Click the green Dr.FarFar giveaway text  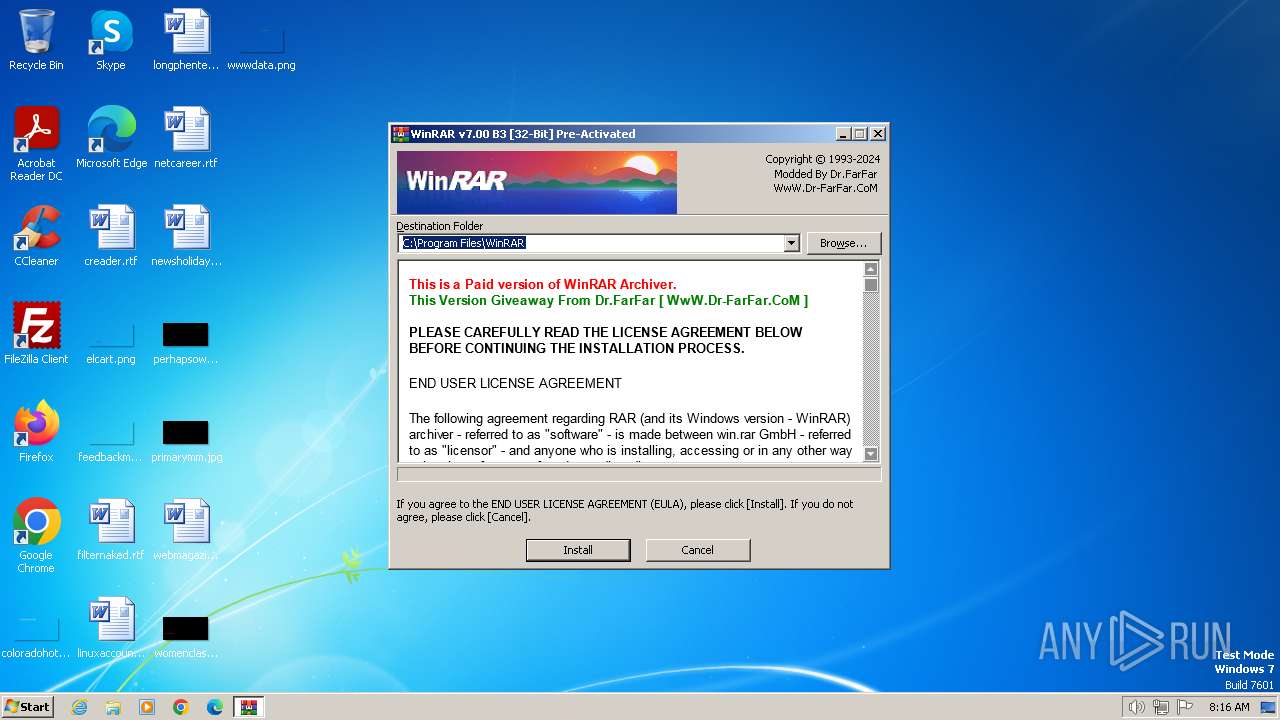(608, 300)
